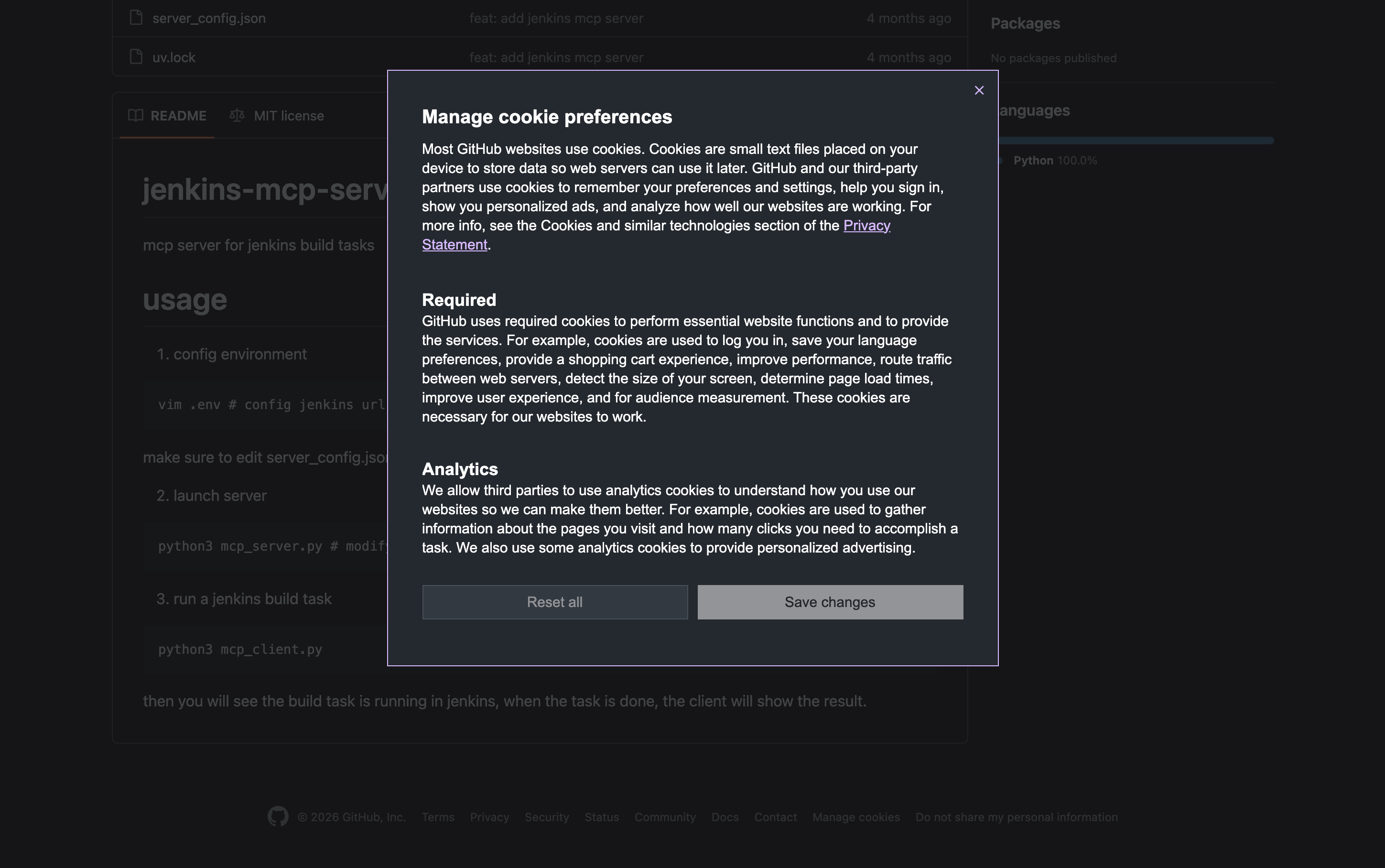Image resolution: width=1385 pixels, height=868 pixels.
Task: Click the GitHub logo in footer
Action: point(278,816)
